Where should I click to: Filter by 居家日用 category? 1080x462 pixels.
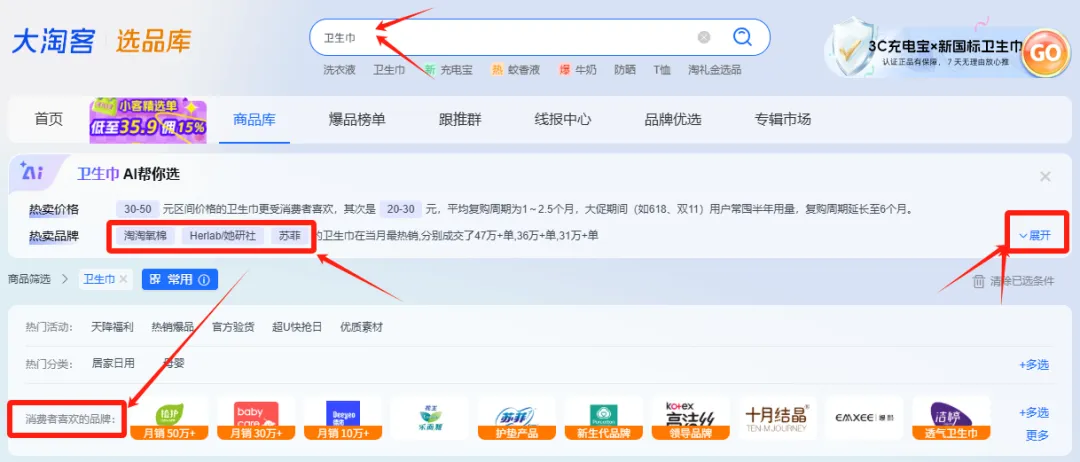(113, 363)
